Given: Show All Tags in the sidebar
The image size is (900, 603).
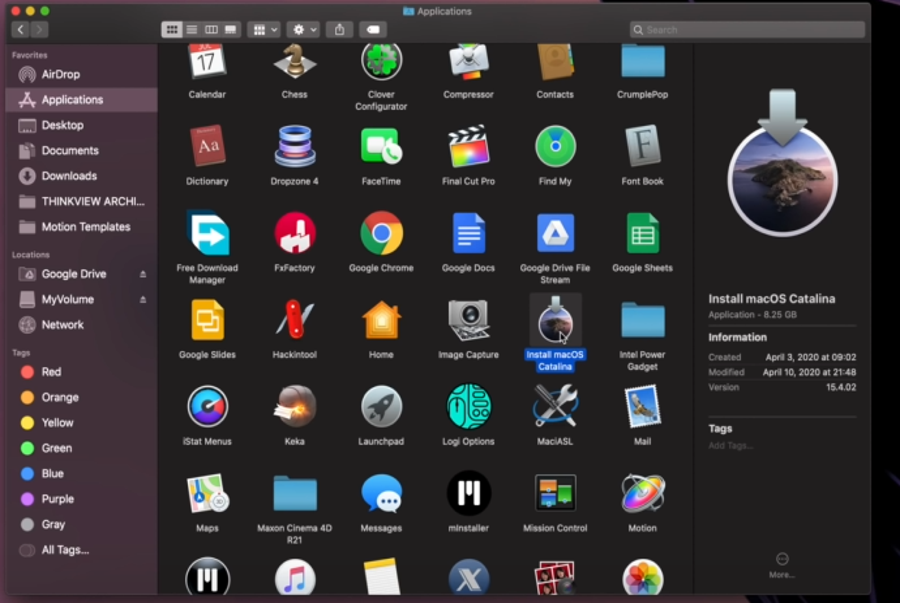Looking at the screenshot, I should tap(82, 550).
